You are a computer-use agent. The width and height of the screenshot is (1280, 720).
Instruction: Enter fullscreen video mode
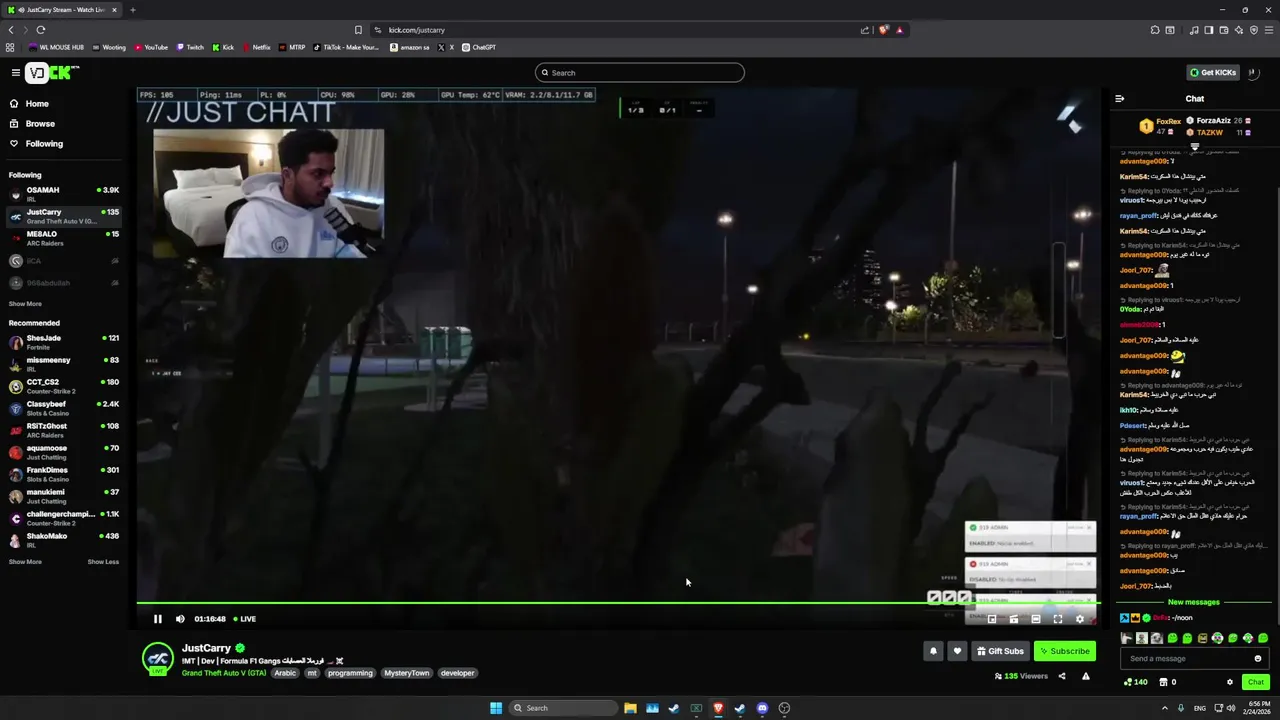tap(1057, 619)
